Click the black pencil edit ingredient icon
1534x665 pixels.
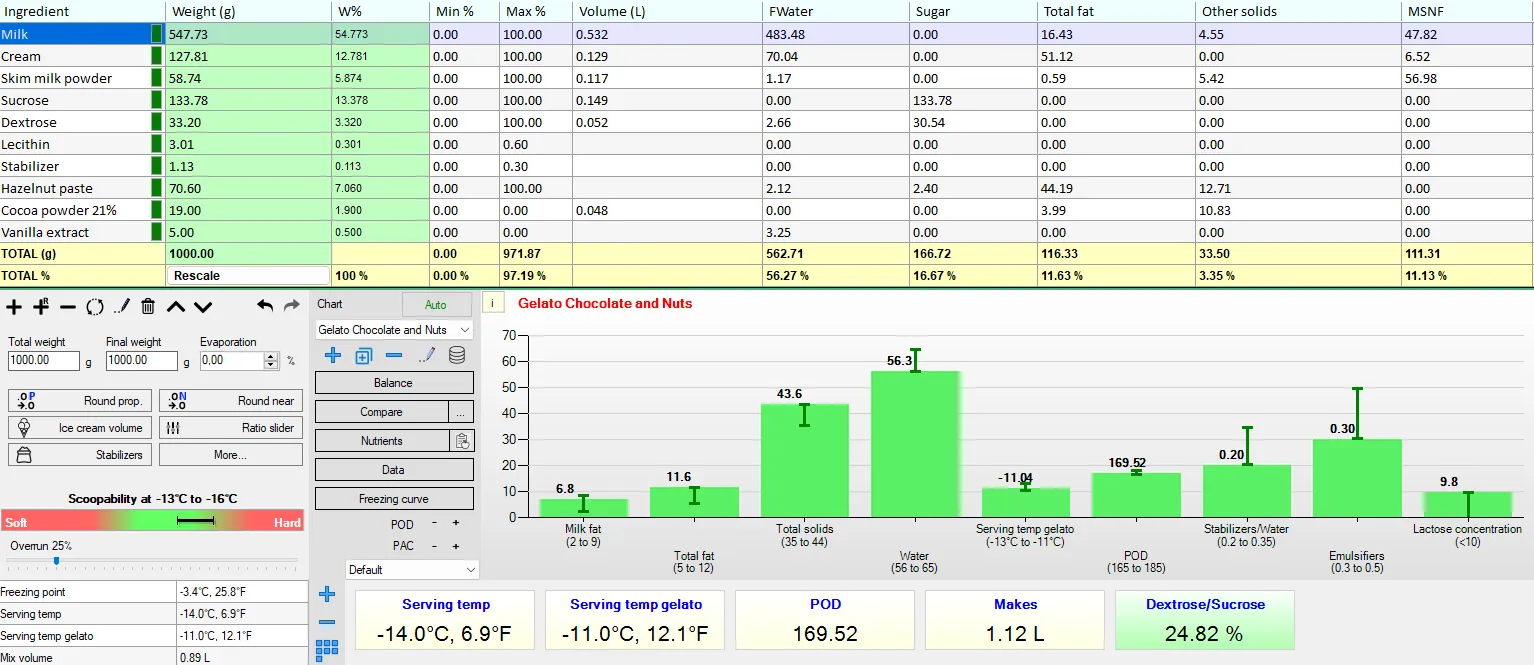click(121, 307)
